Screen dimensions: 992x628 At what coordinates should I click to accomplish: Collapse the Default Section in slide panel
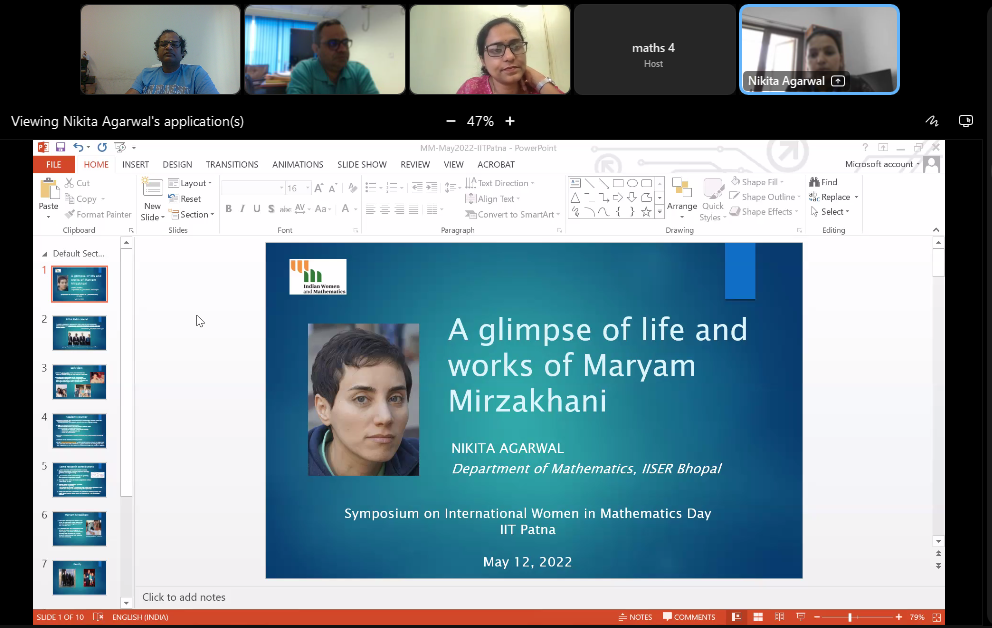[43, 254]
